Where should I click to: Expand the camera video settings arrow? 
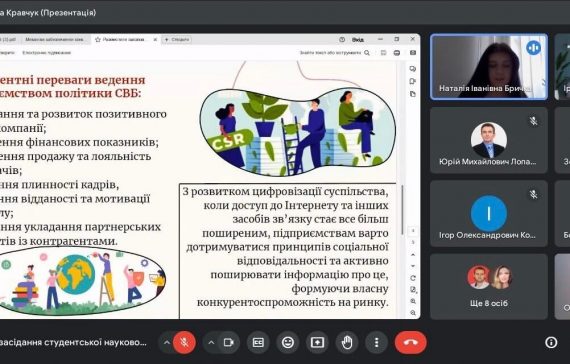(211, 343)
